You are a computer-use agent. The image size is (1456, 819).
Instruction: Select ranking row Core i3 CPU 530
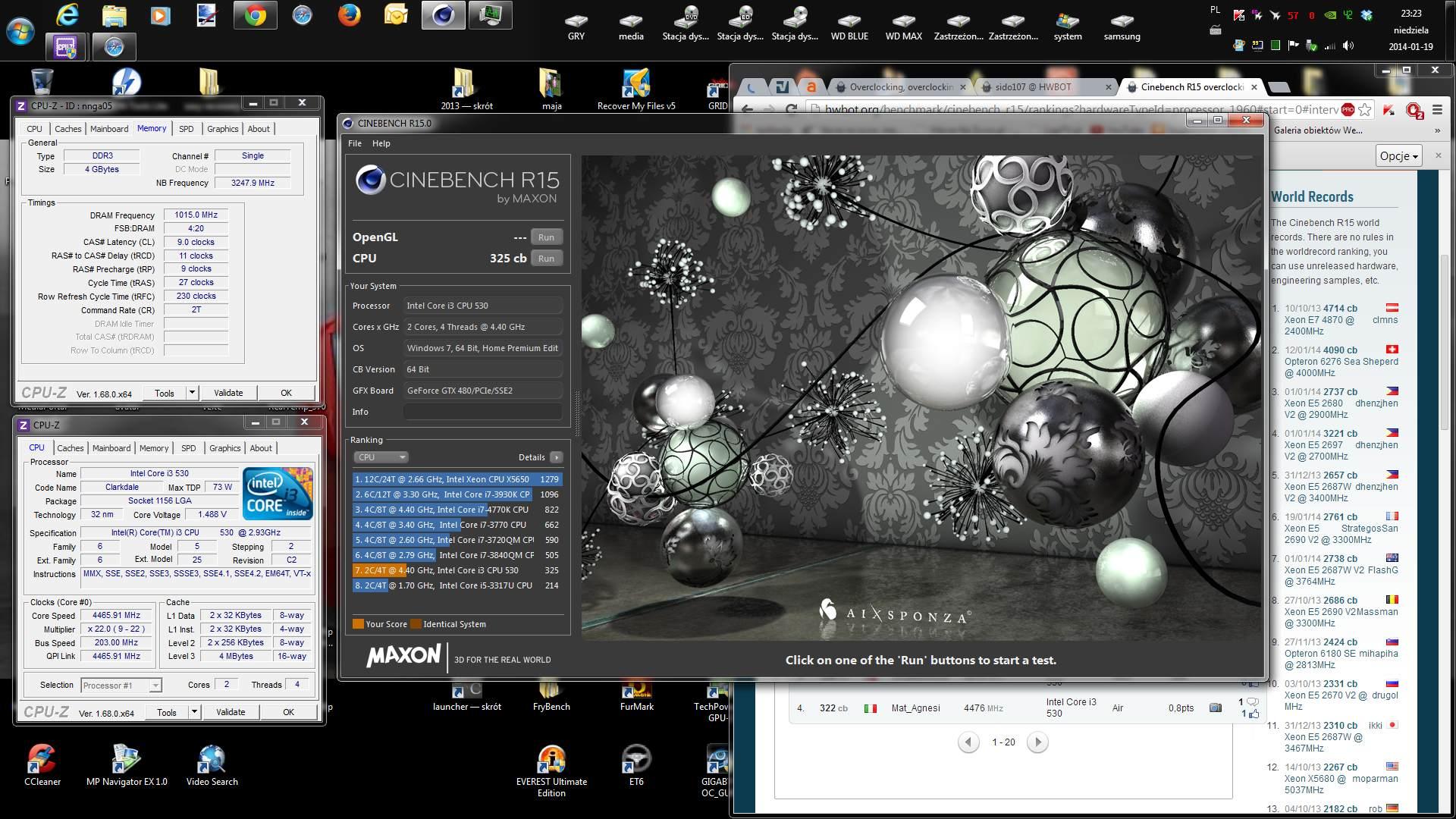[x=457, y=570]
